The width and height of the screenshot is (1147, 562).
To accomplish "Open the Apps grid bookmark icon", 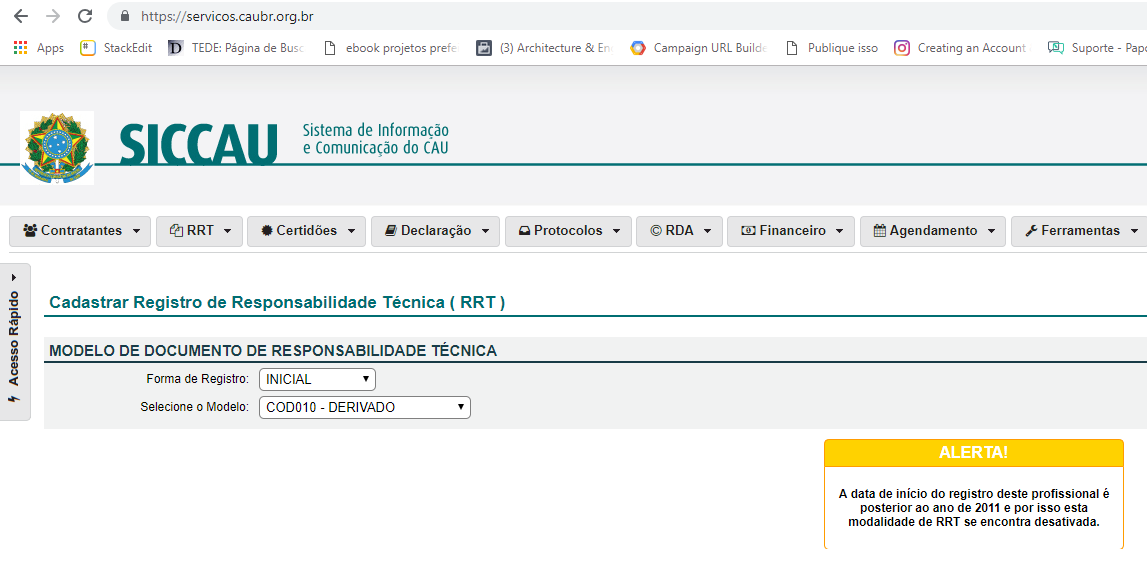I will coord(20,48).
